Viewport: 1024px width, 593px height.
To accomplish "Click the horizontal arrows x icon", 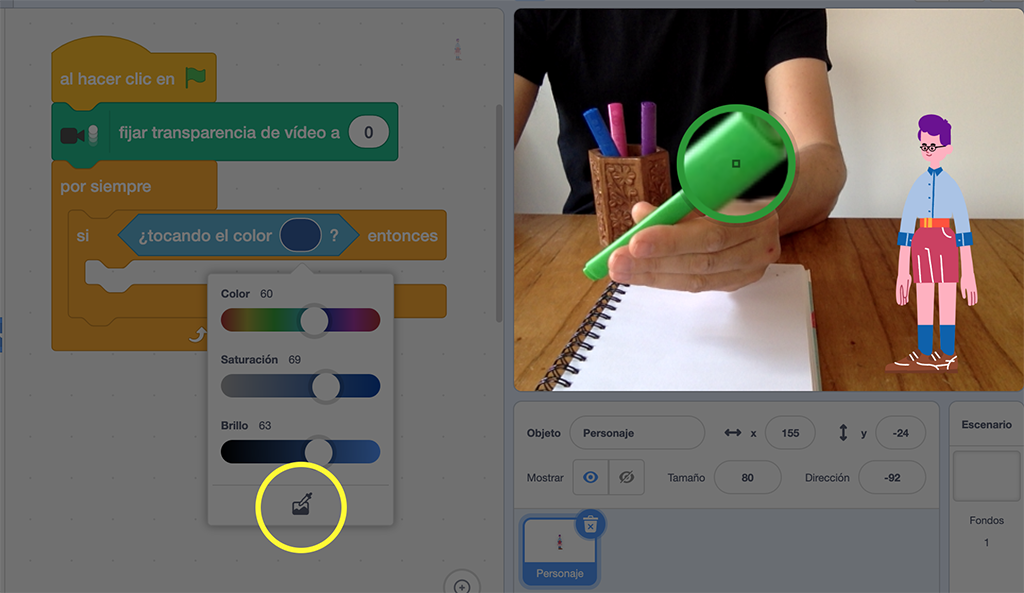I will (x=733, y=432).
